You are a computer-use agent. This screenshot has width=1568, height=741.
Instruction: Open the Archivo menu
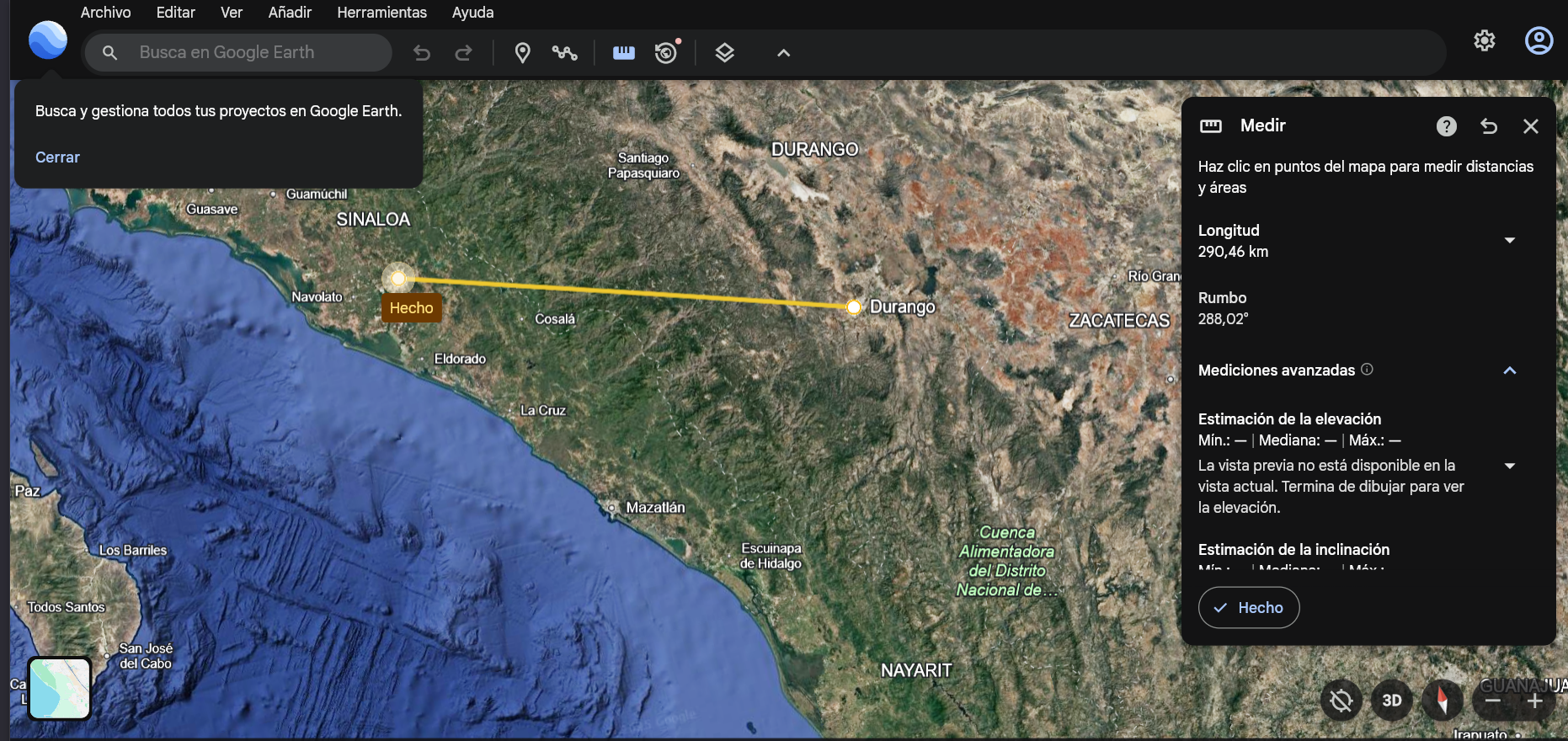coord(105,13)
